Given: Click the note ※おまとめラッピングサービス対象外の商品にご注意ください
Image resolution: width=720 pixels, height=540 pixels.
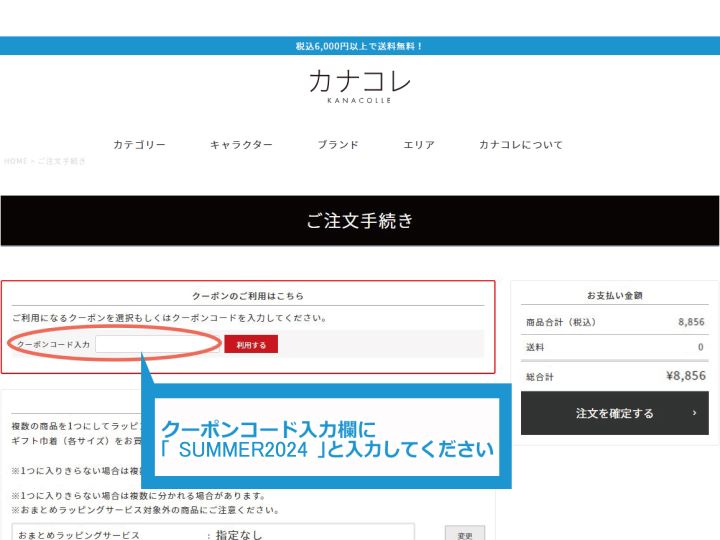Looking at the screenshot, I should pos(145,510).
